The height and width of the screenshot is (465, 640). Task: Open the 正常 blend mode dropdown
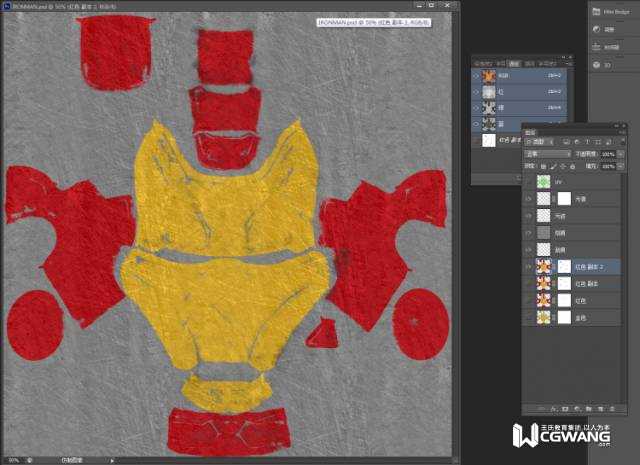[548, 154]
